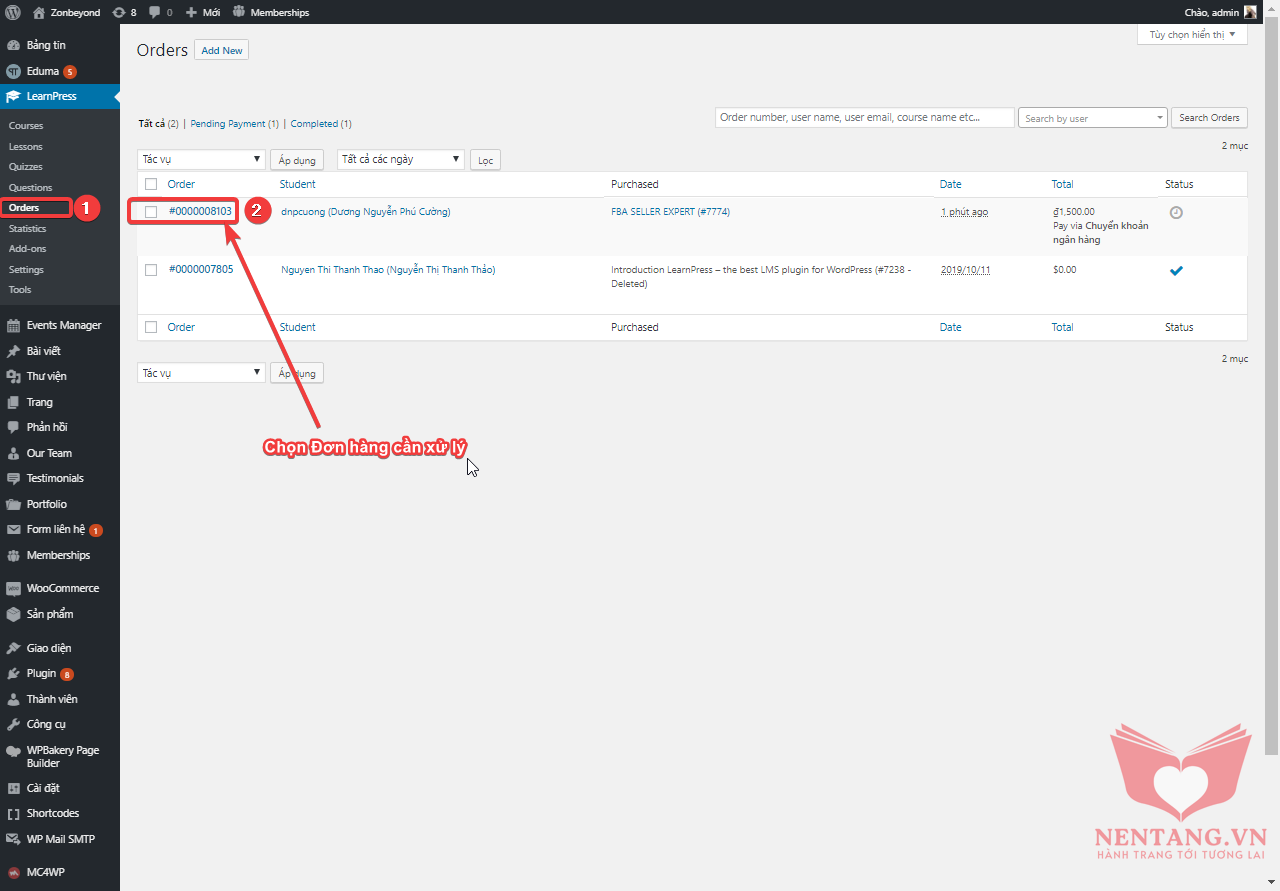
Task: Tick the select-all checkbox in table header
Action: point(151,184)
